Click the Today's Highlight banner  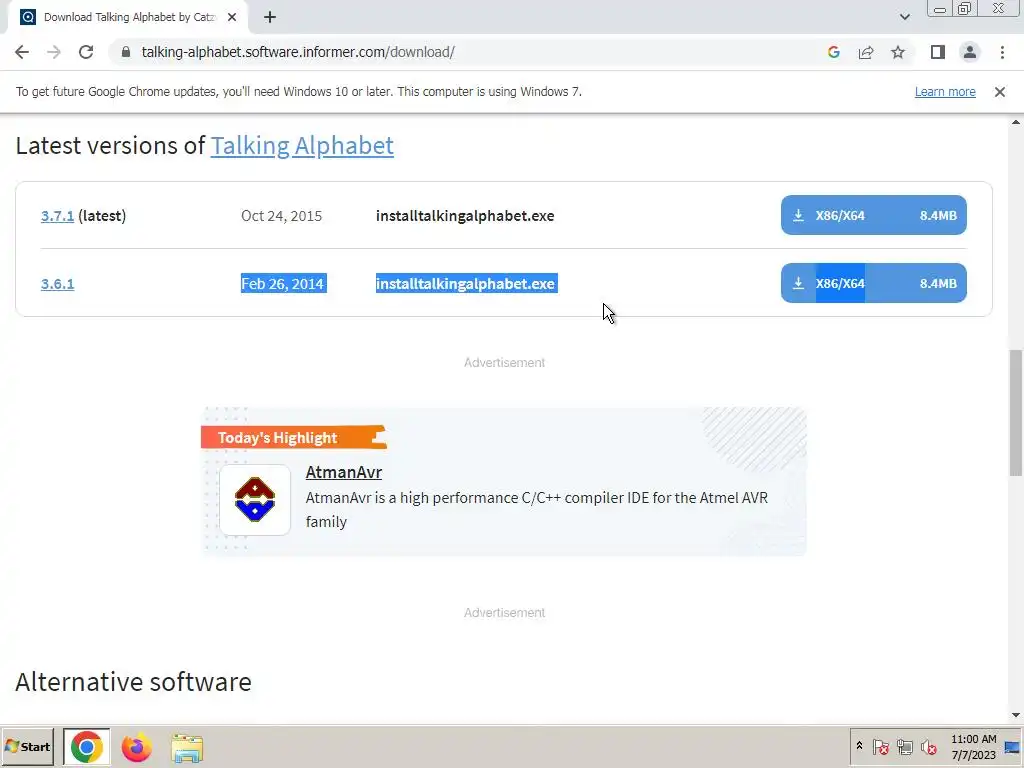293,438
